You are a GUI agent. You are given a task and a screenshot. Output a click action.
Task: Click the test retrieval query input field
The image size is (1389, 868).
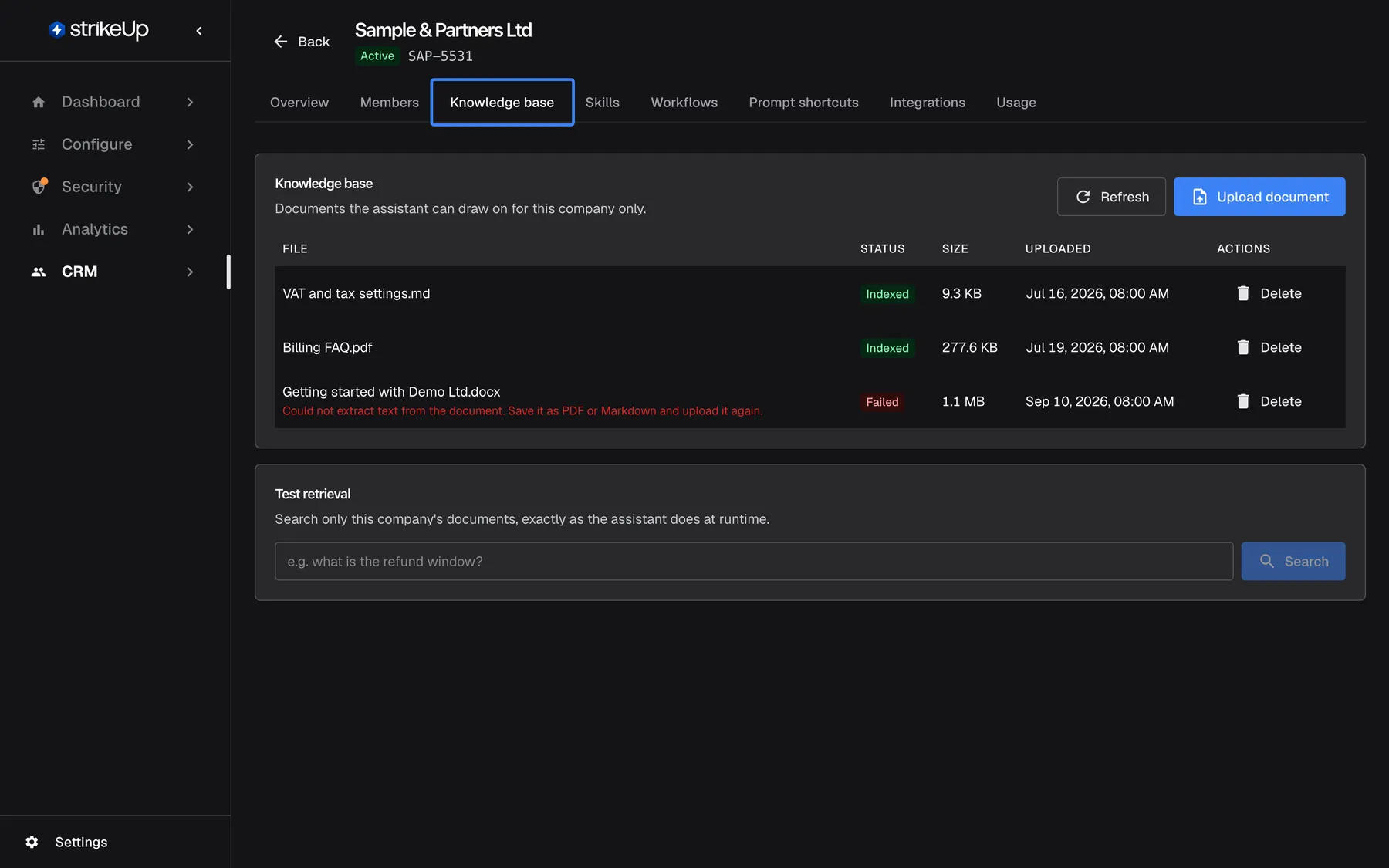click(x=754, y=561)
